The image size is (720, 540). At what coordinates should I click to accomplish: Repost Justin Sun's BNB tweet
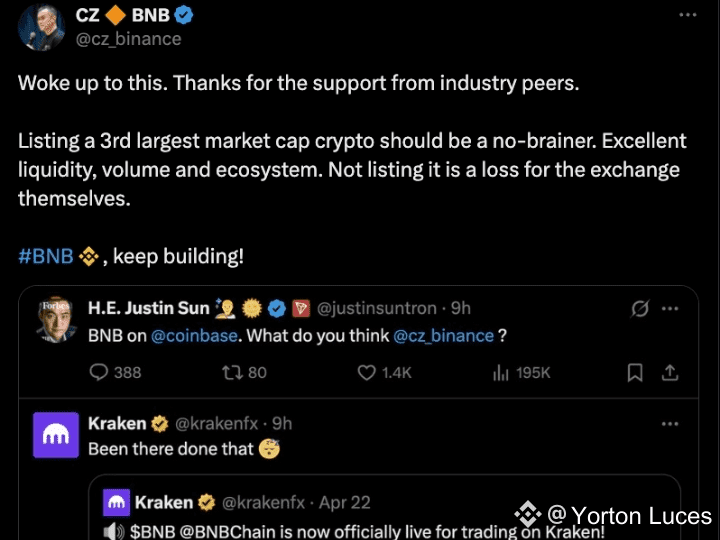click(233, 372)
